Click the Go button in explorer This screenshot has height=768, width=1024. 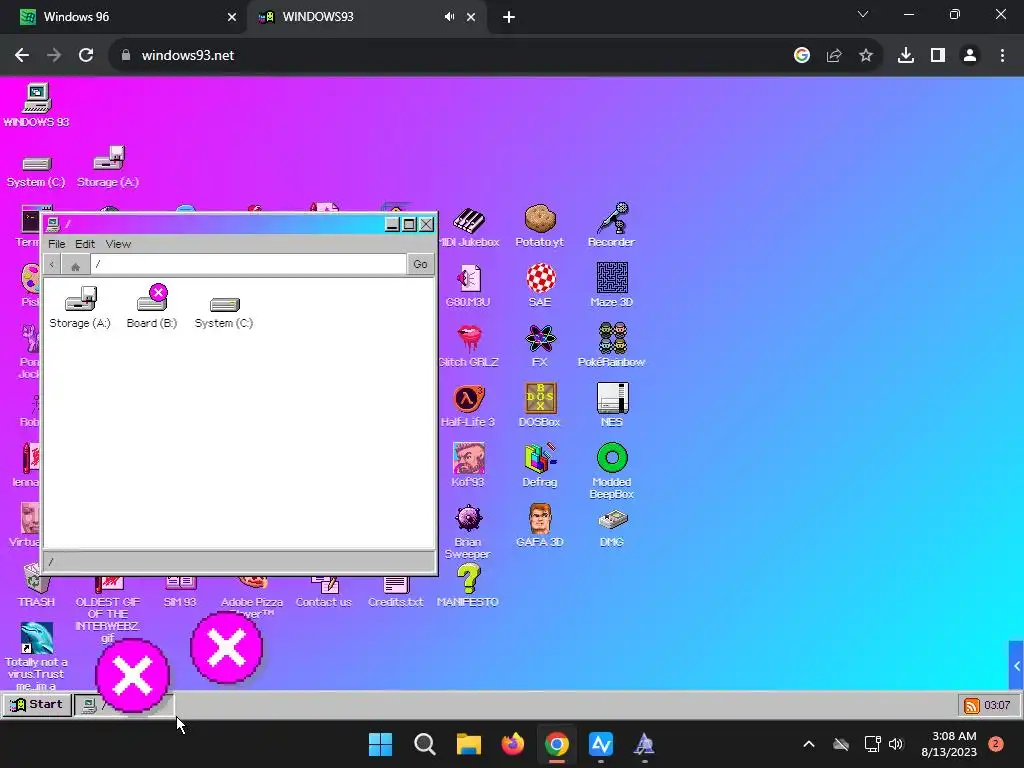tap(420, 264)
